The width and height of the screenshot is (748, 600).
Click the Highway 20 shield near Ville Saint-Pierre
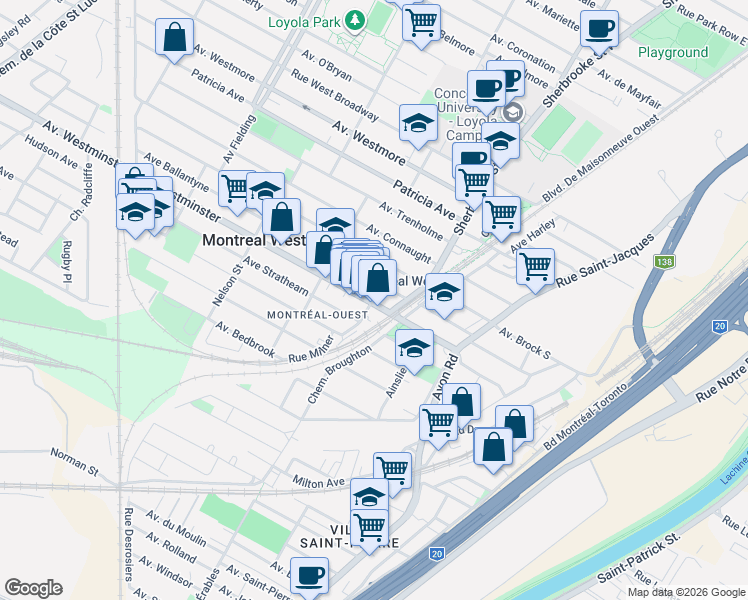coord(436,554)
